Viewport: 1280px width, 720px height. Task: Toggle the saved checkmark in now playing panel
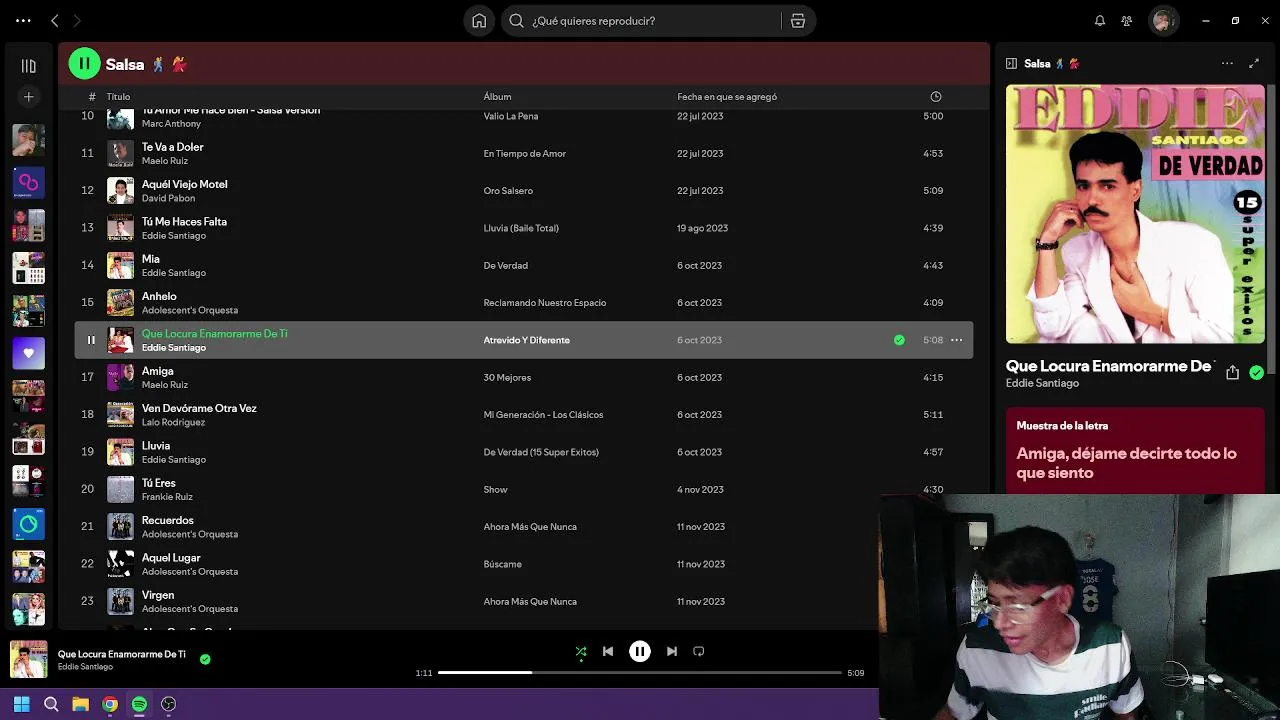coord(1256,372)
